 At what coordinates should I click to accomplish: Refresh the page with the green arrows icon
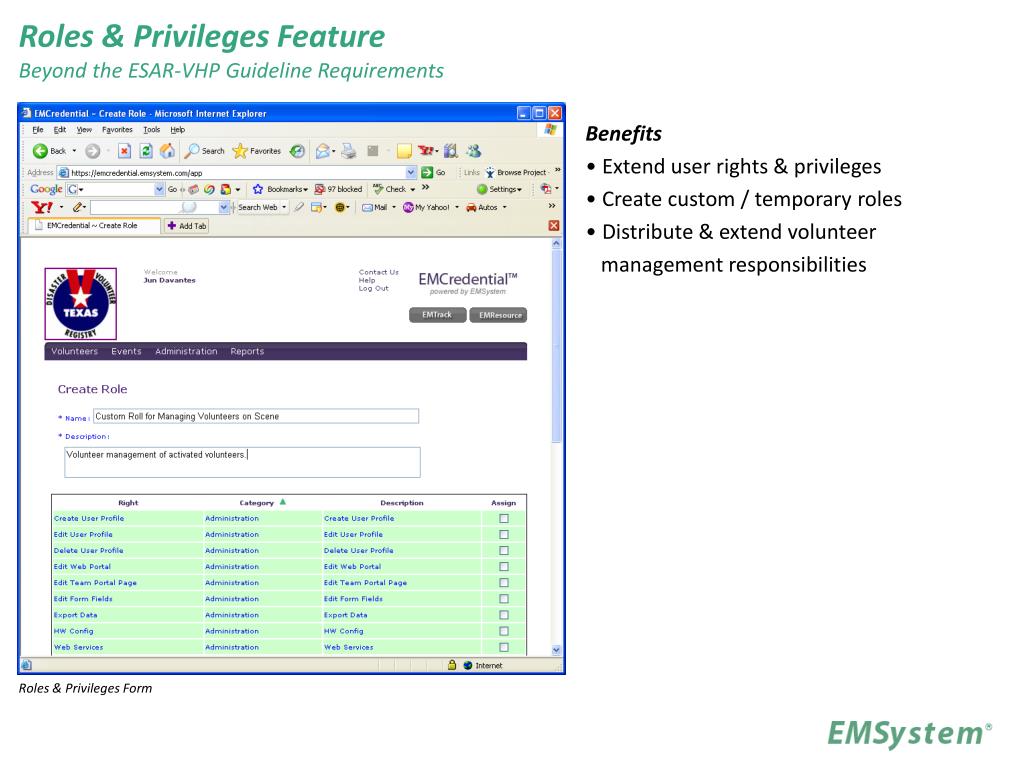tap(146, 151)
